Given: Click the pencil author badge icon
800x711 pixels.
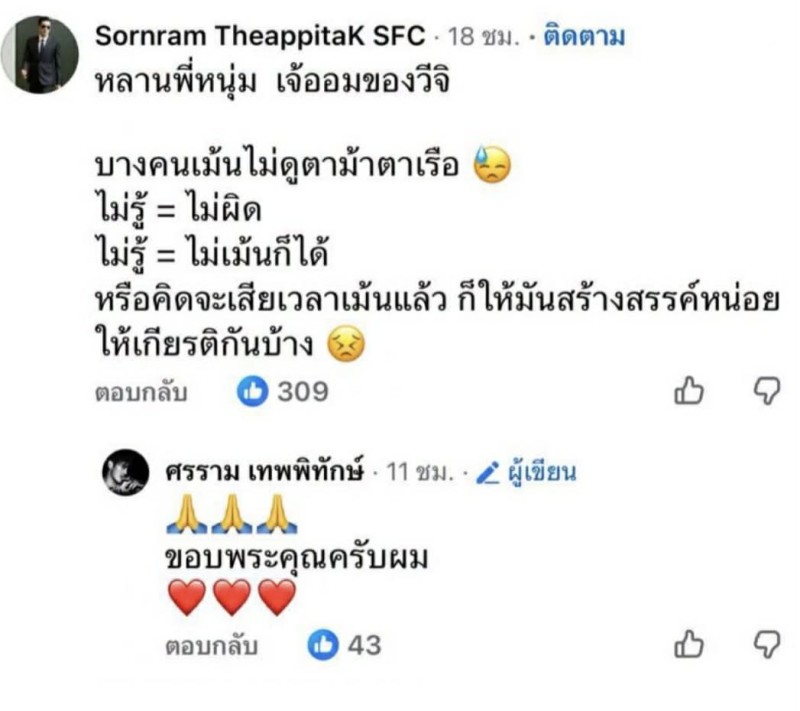Looking at the screenshot, I should pos(488,472).
